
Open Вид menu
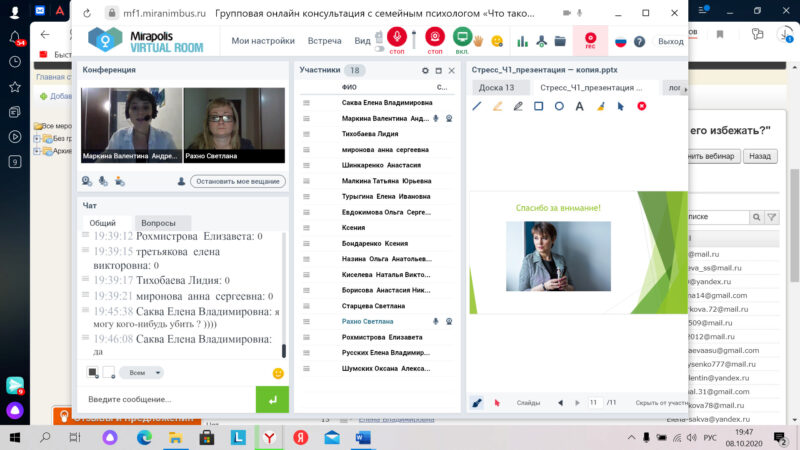coord(362,41)
